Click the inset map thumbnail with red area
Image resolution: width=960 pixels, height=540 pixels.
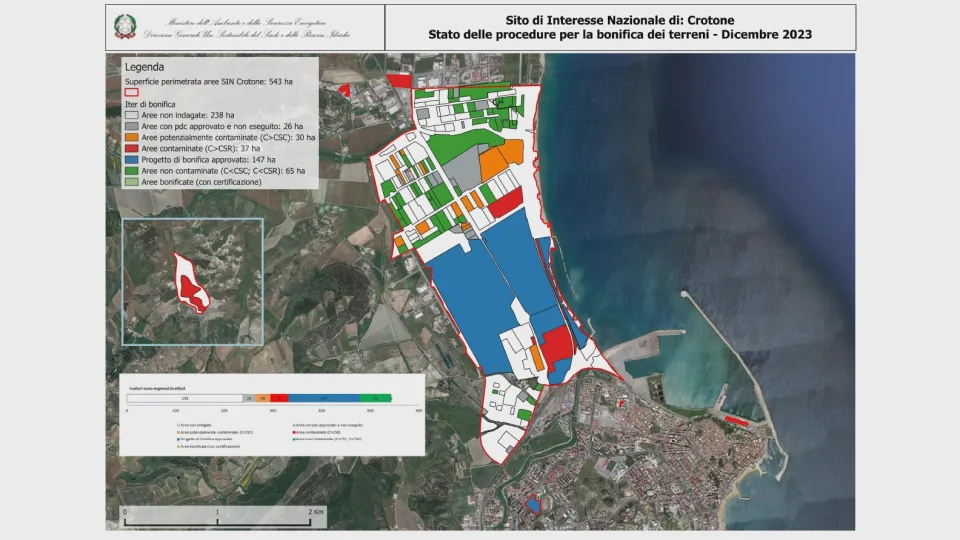pos(193,282)
